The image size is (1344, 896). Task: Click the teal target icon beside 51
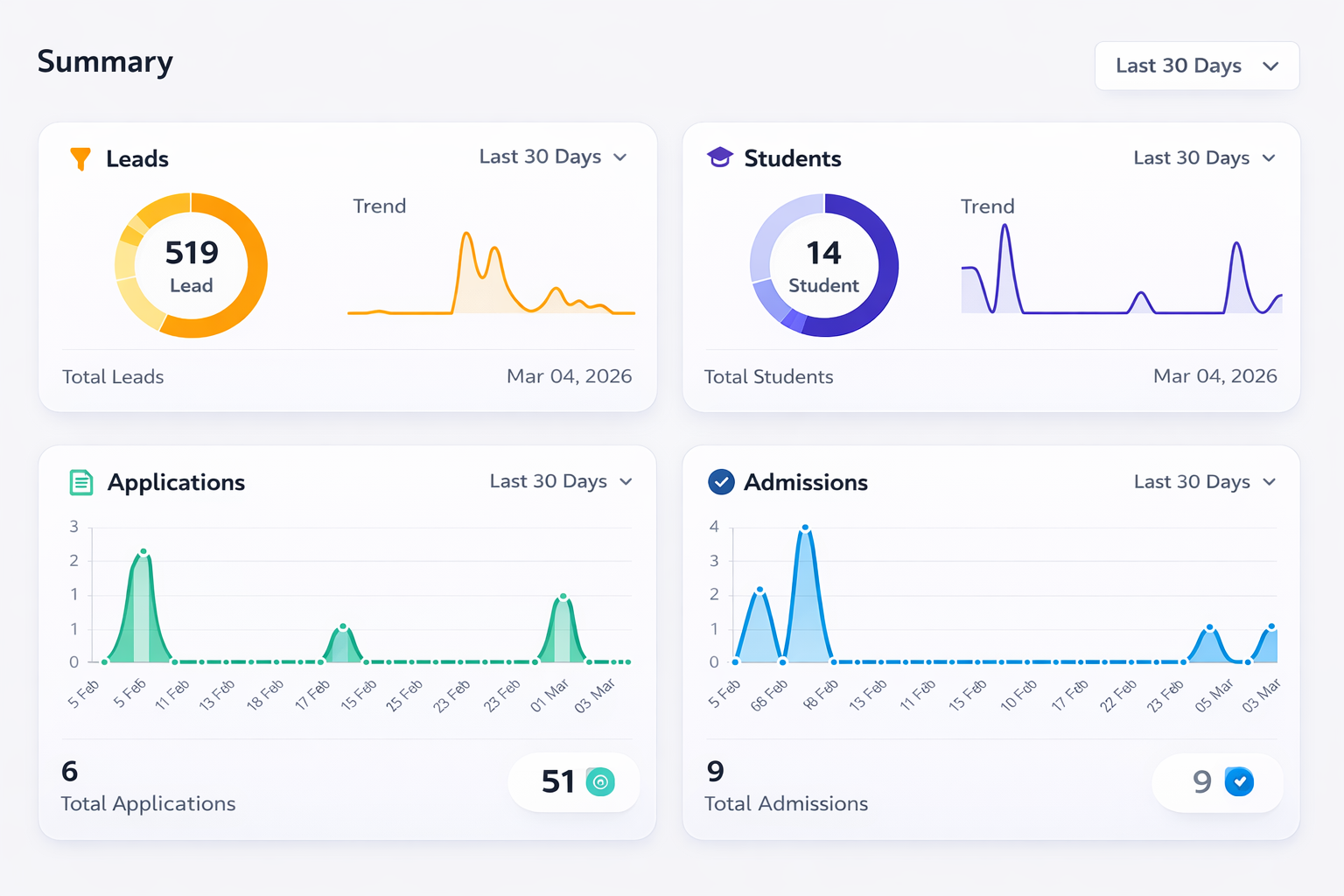(x=600, y=781)
